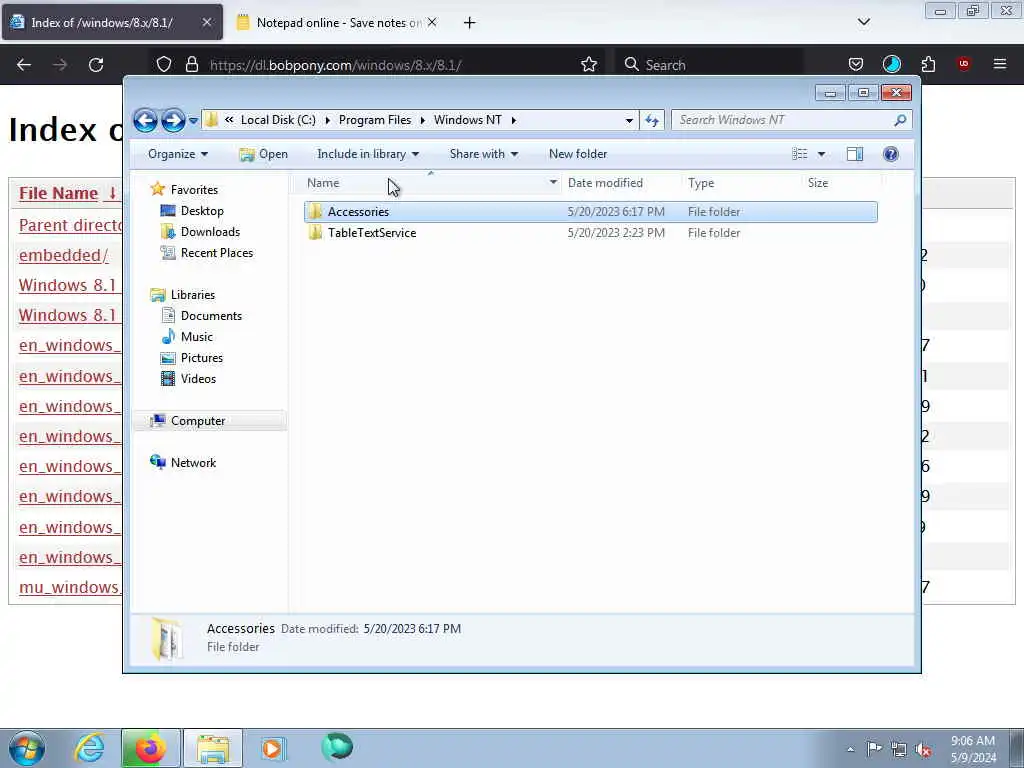Go back with Explorer's Back arrow
Image resolution: width=1024 pixels, height=768 pixels.
coord(145,120)
